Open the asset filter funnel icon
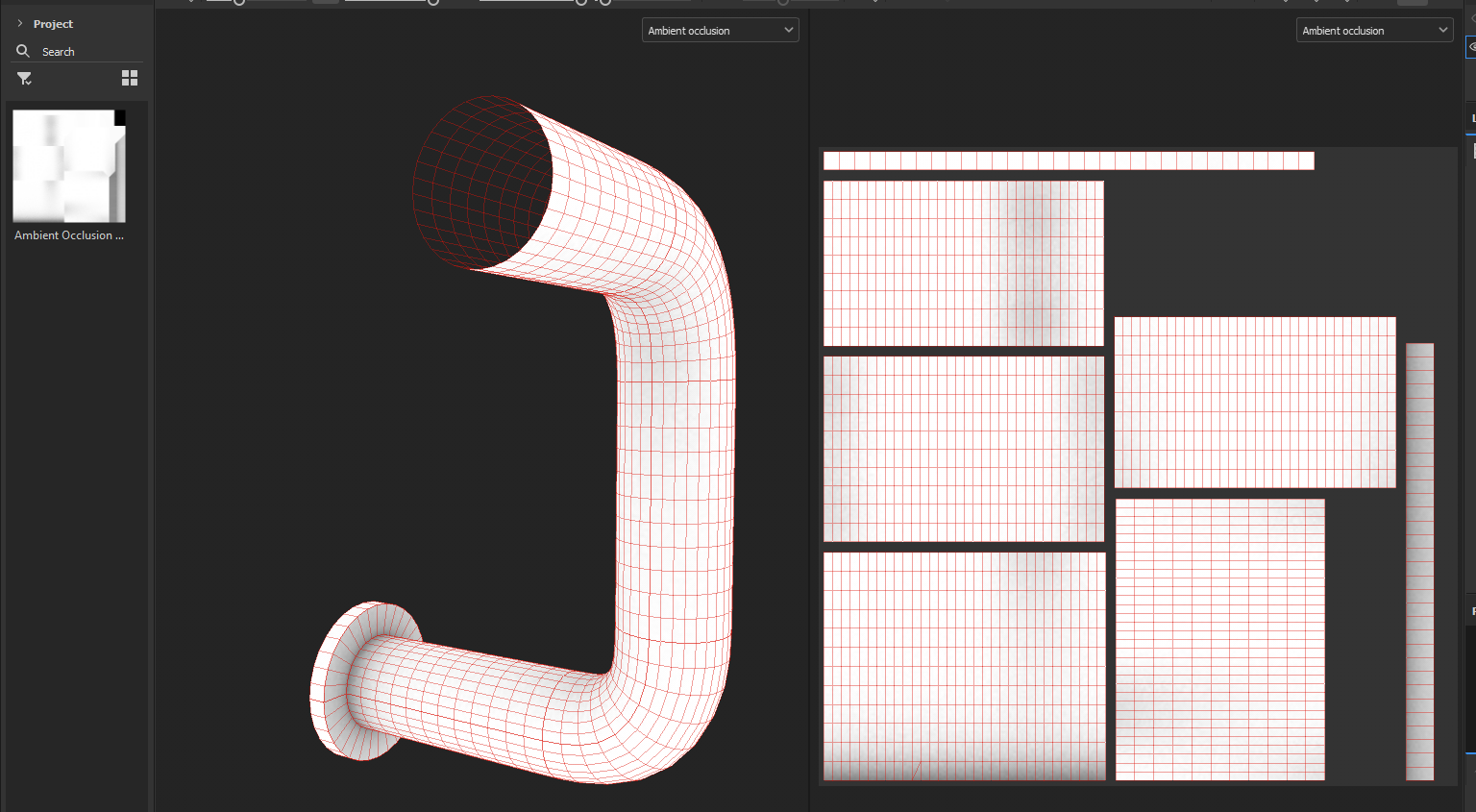 coord(25,79)
